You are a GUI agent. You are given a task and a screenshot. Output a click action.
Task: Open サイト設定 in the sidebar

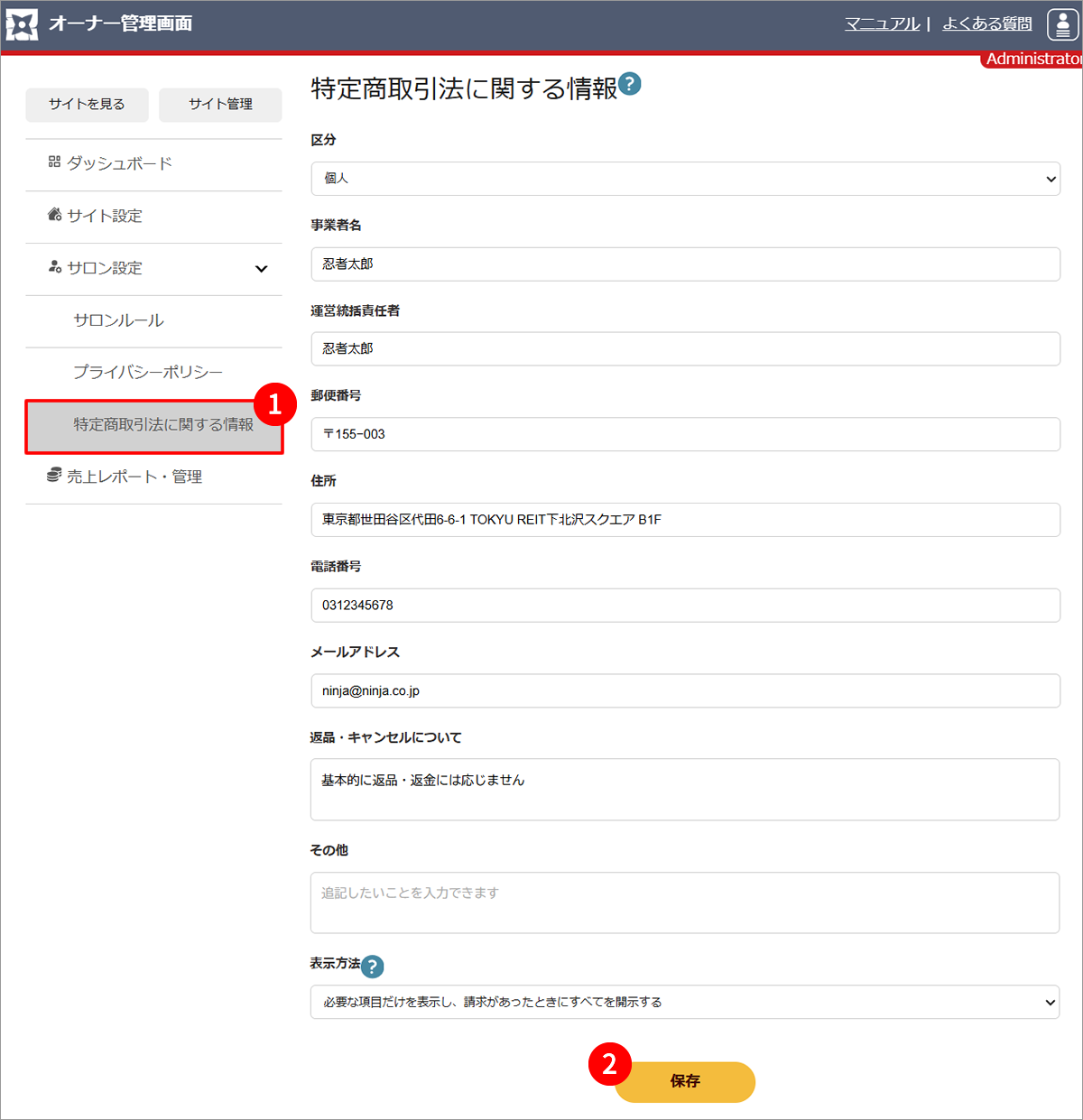tap(105, 216)
